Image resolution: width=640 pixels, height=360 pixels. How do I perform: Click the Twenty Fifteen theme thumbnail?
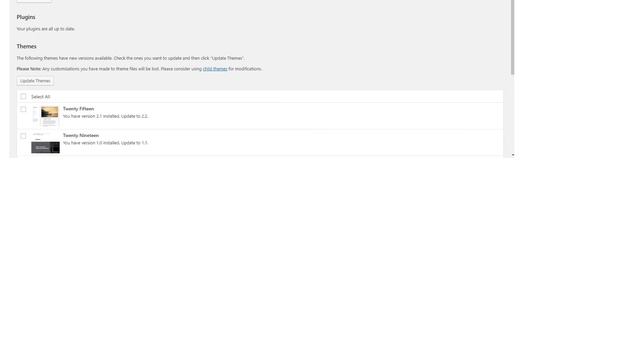tap(45, 116)
